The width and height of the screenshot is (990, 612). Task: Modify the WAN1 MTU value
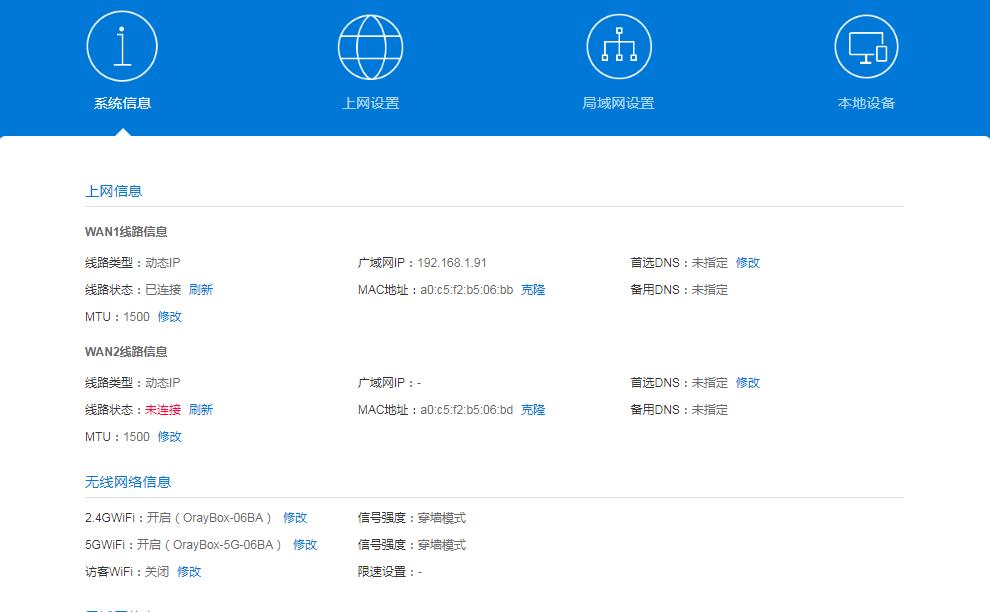(169, 316)
